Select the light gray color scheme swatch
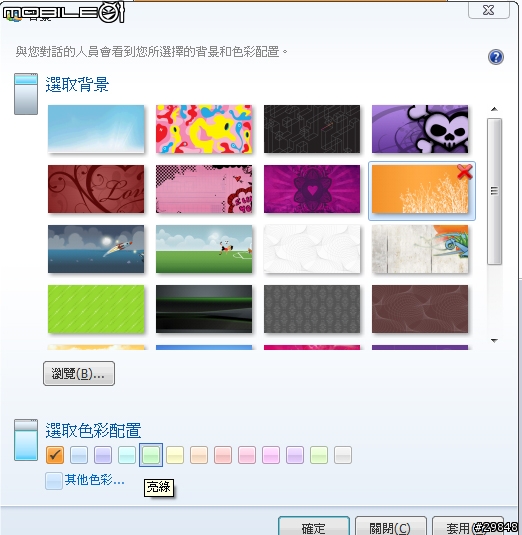 (343, 455)
